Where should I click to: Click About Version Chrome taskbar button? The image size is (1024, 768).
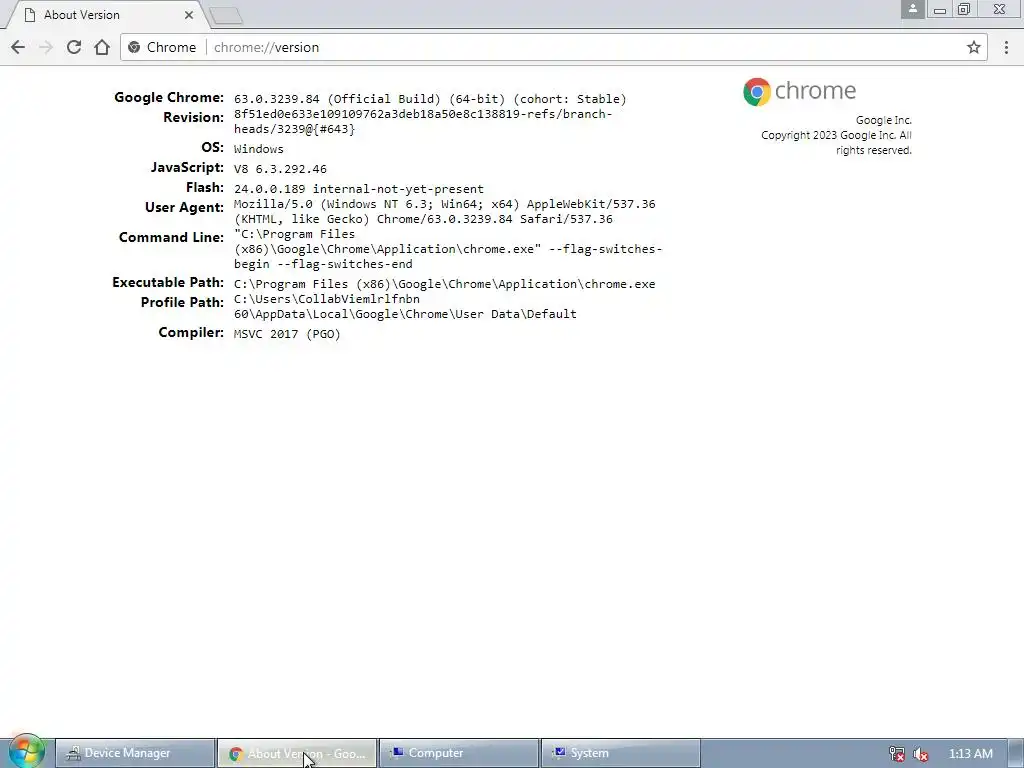coord(296,753)
